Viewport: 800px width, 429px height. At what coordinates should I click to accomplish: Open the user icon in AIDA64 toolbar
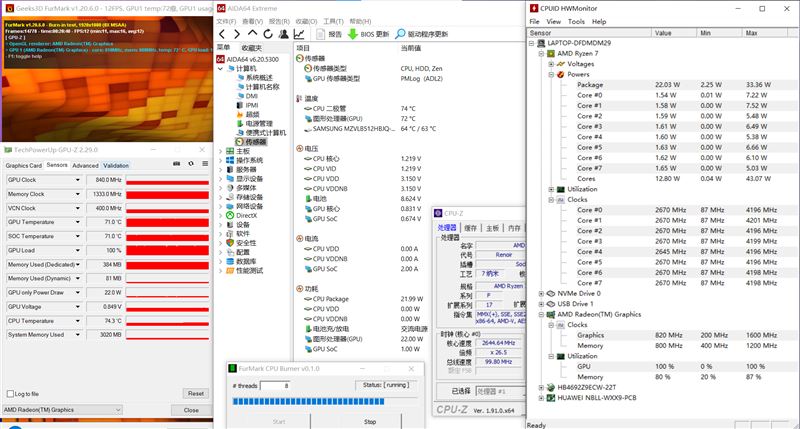click(284, 34)
